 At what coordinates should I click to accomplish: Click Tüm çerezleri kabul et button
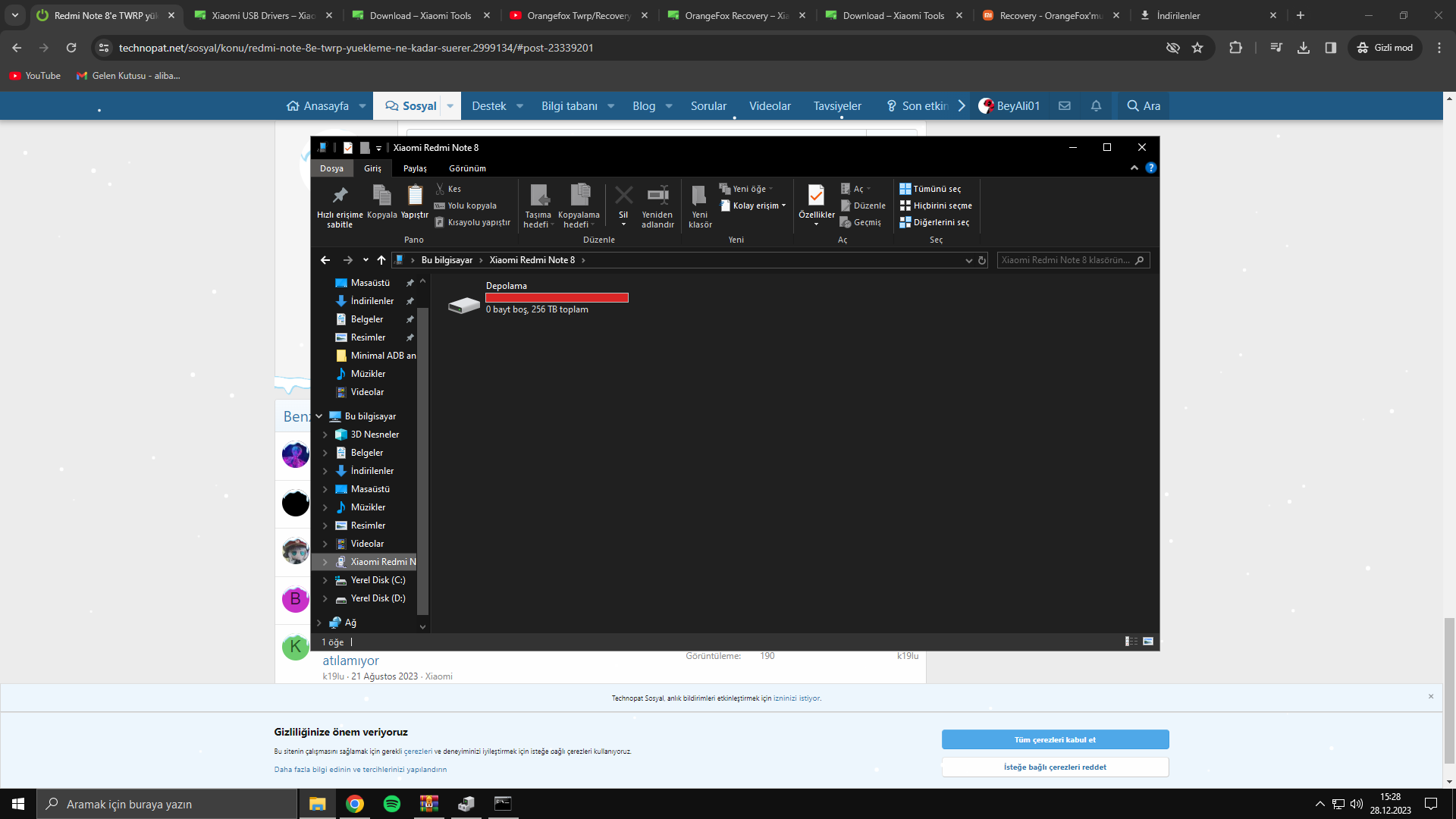[x=1055, y=739]
